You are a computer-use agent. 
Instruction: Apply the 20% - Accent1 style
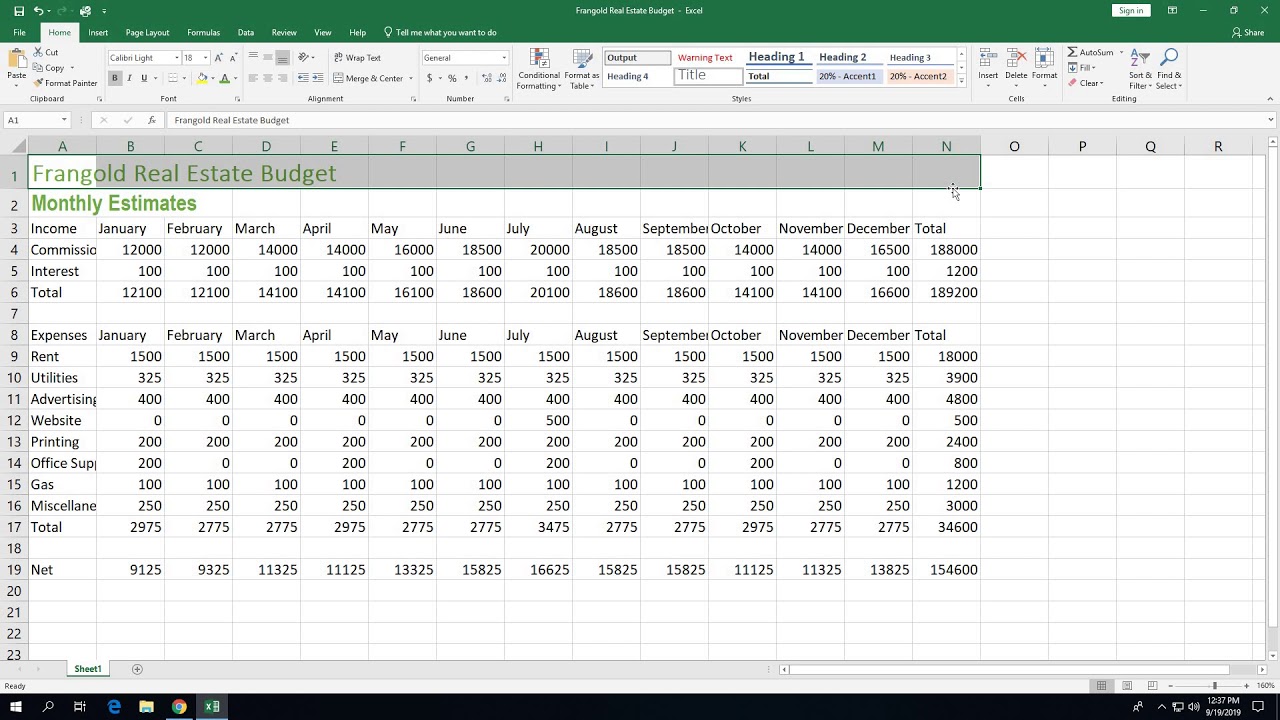click(848, 76)
